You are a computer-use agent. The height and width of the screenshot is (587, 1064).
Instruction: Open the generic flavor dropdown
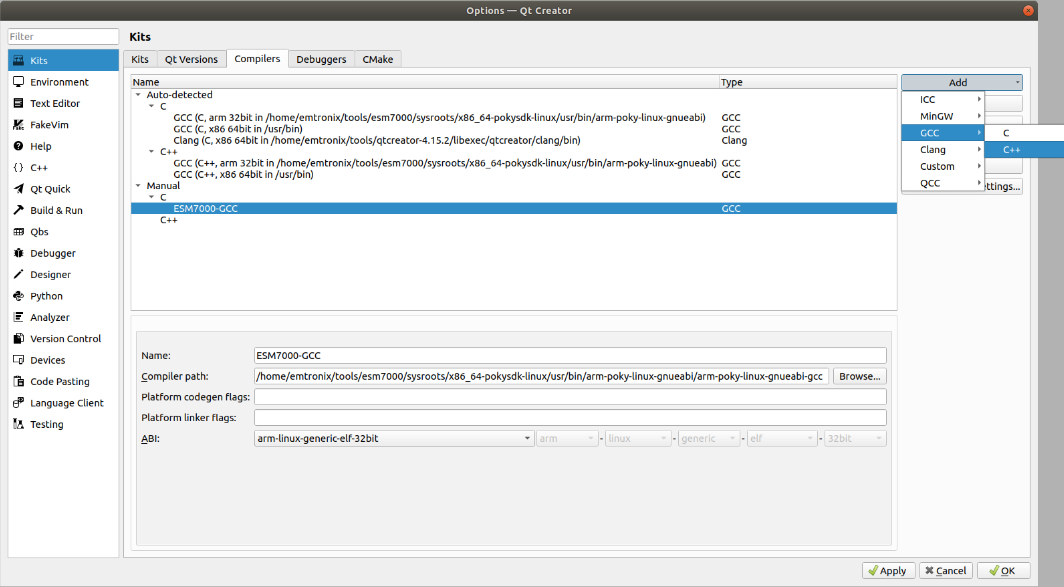click(x=708, y=438)
